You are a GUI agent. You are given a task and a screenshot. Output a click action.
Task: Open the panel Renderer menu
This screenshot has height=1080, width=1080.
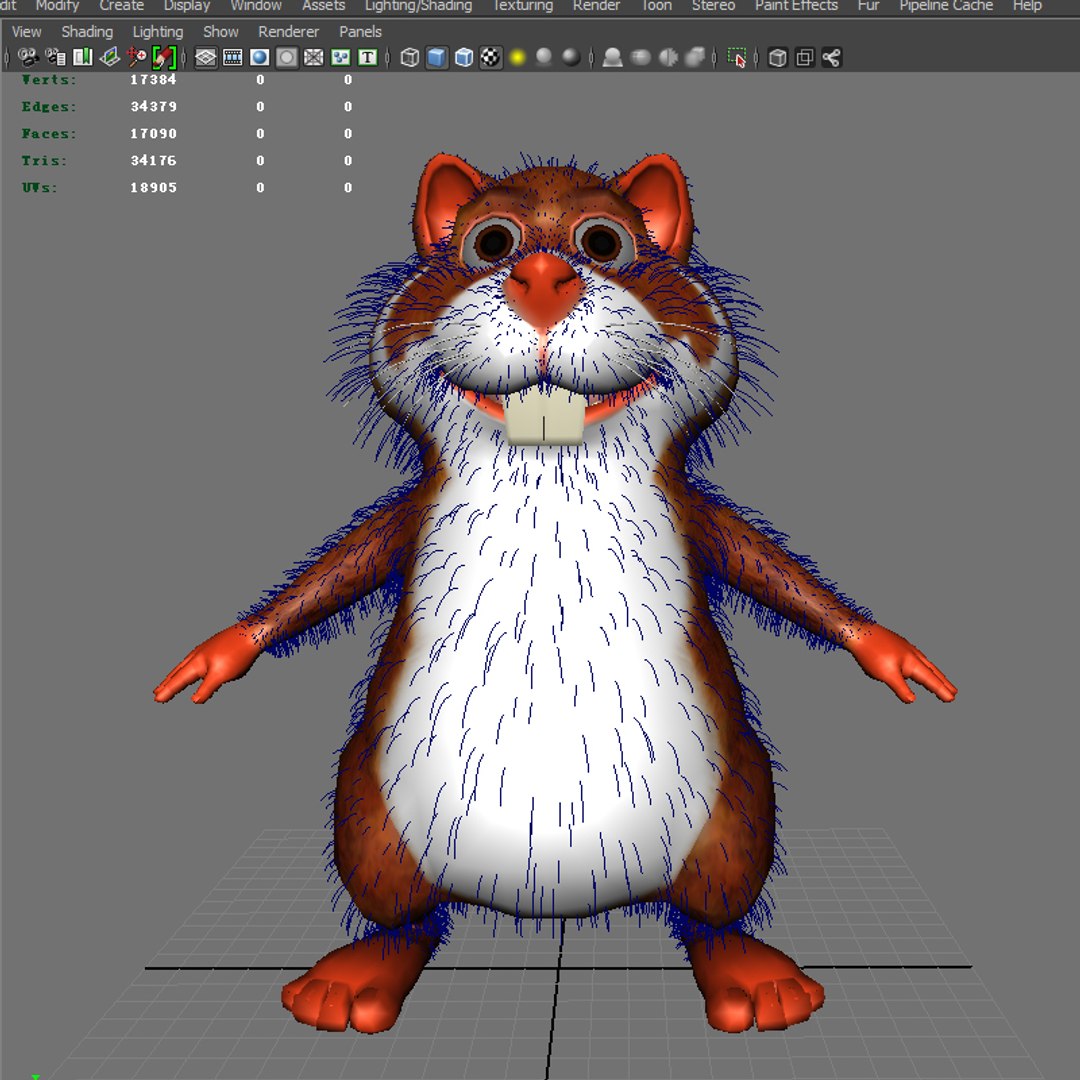tap(289, 32)
